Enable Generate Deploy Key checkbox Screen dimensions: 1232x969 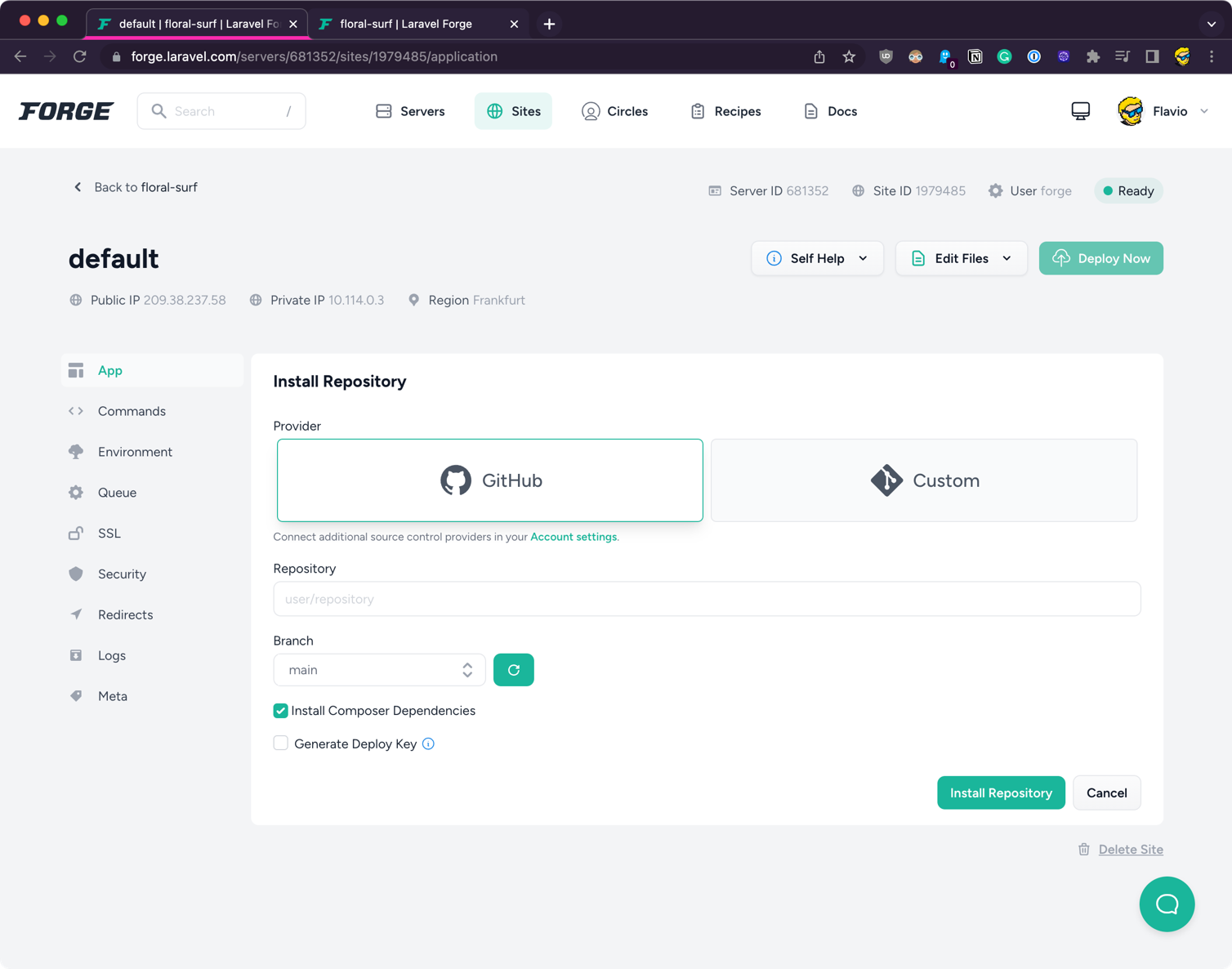280,743
